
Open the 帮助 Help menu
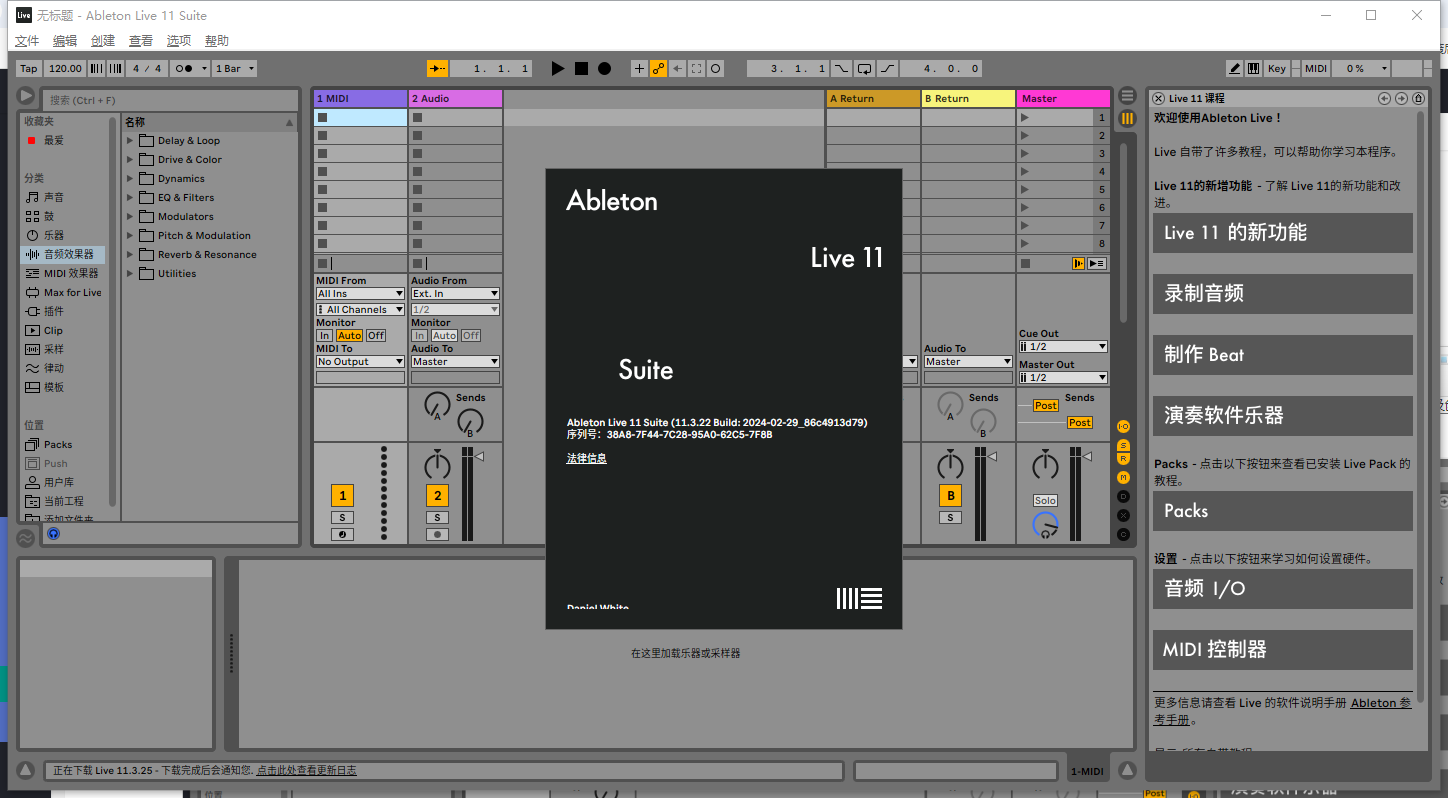coord(217,41)
